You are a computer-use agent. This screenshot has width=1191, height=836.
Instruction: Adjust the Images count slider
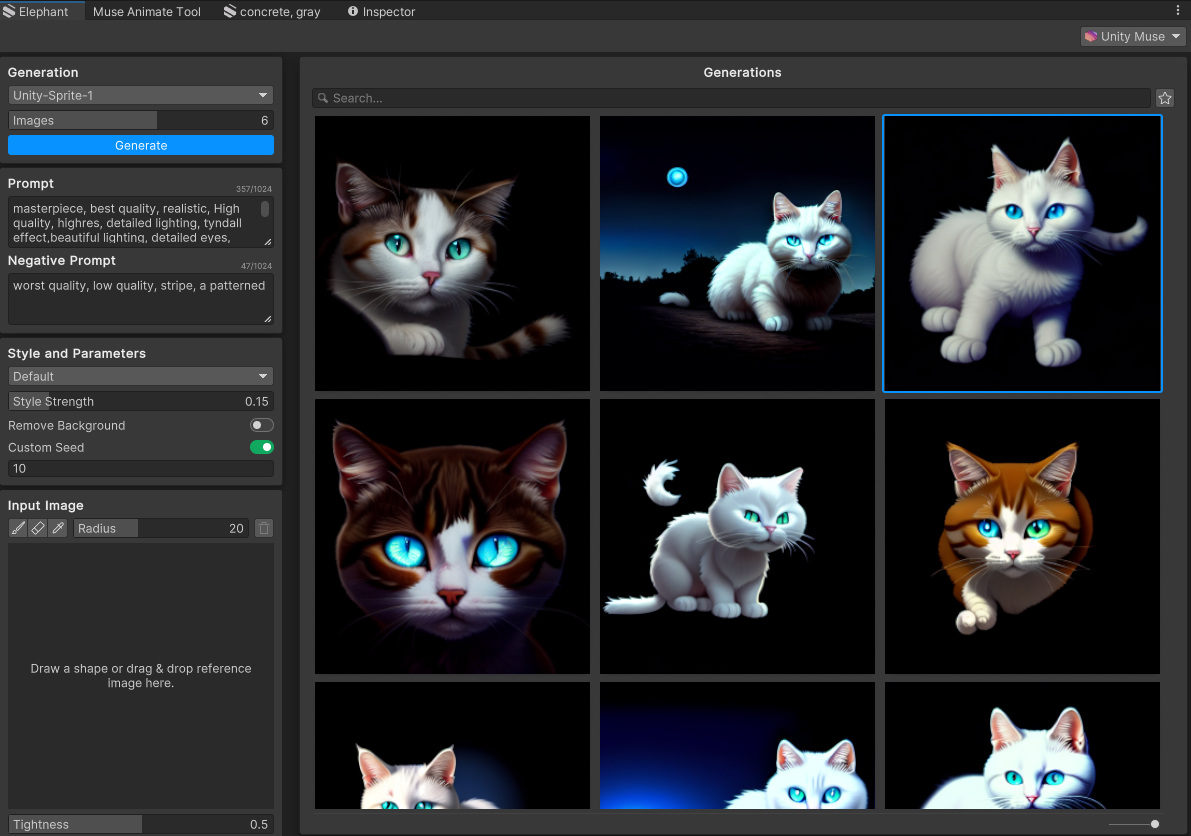[141, 120]
